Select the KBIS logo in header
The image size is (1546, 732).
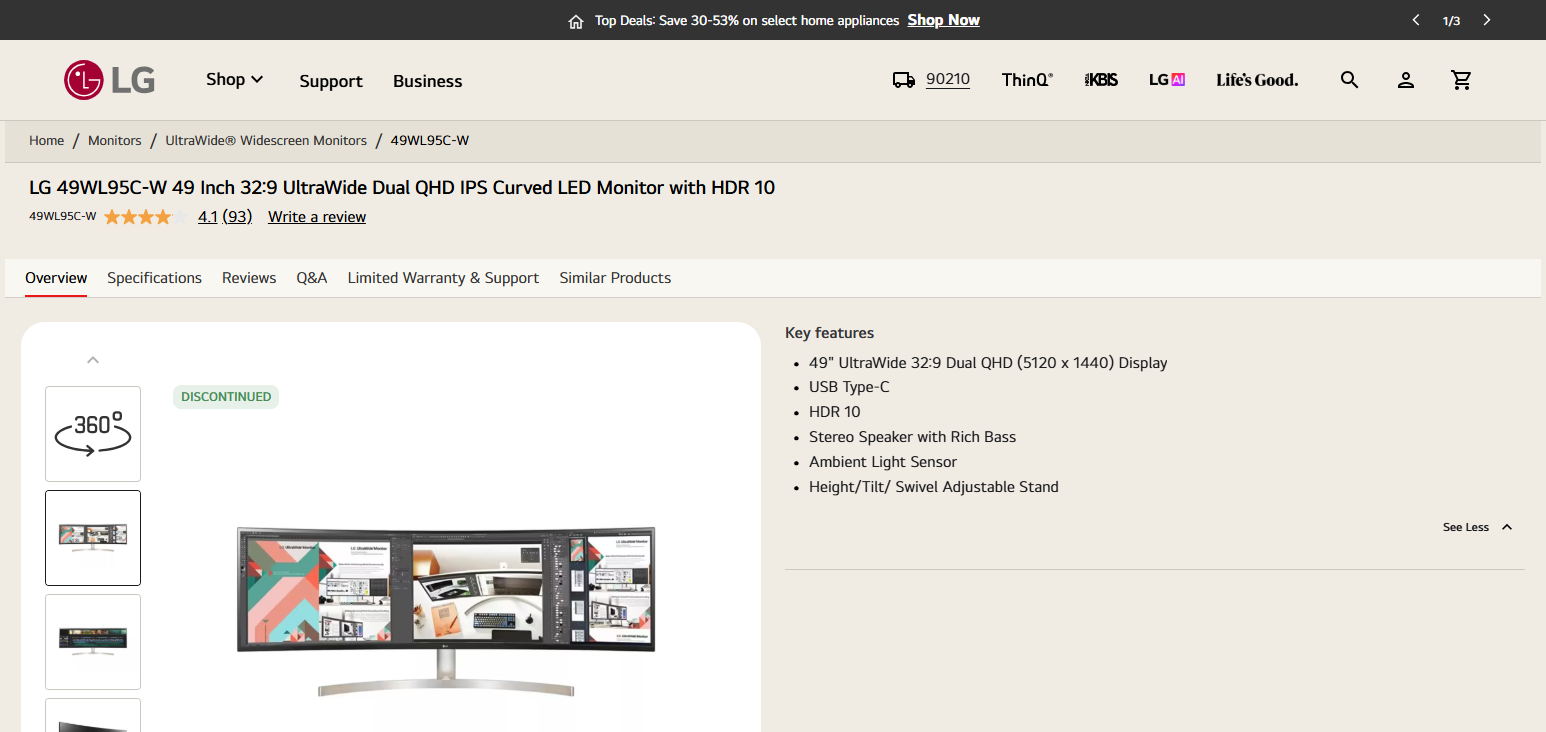coord(1100,79)
